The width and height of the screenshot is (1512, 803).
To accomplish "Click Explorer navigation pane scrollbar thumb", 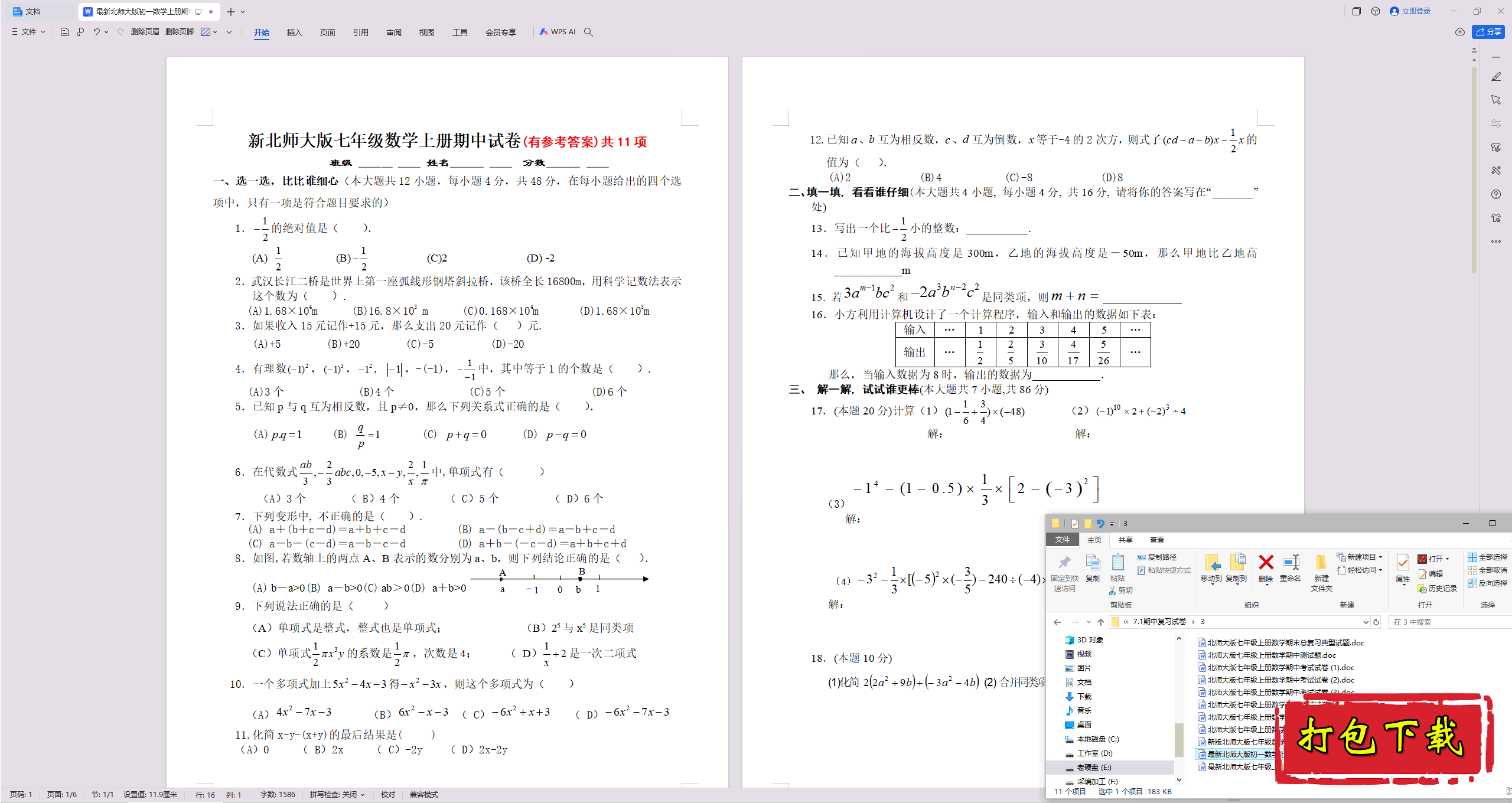I will pyautogui.click(x=1179, y=739).
